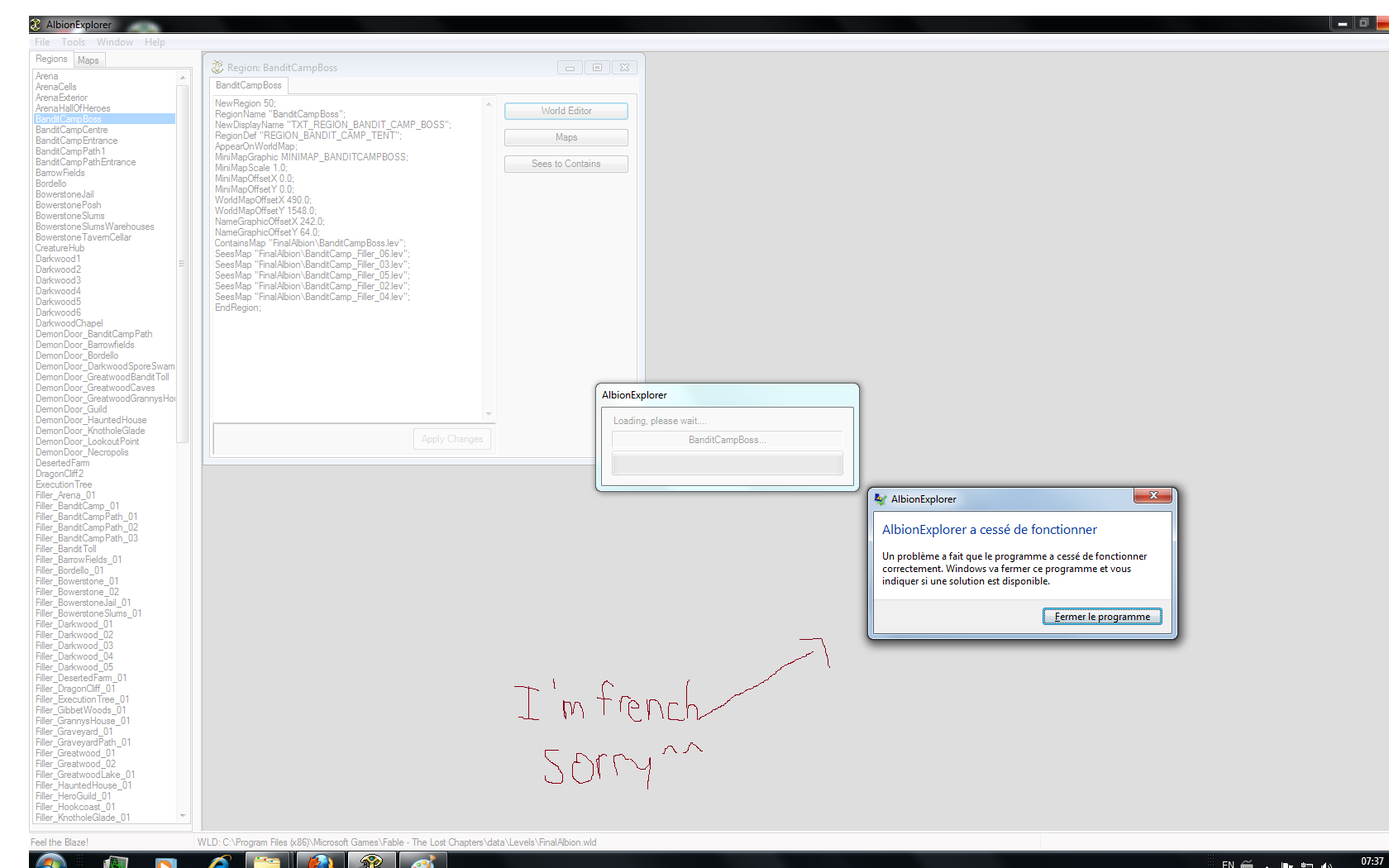1389x868 pixels.
Task: Click the Firefox icon in the taskbar
Action: pyautogui.click(x=319, y=861)
